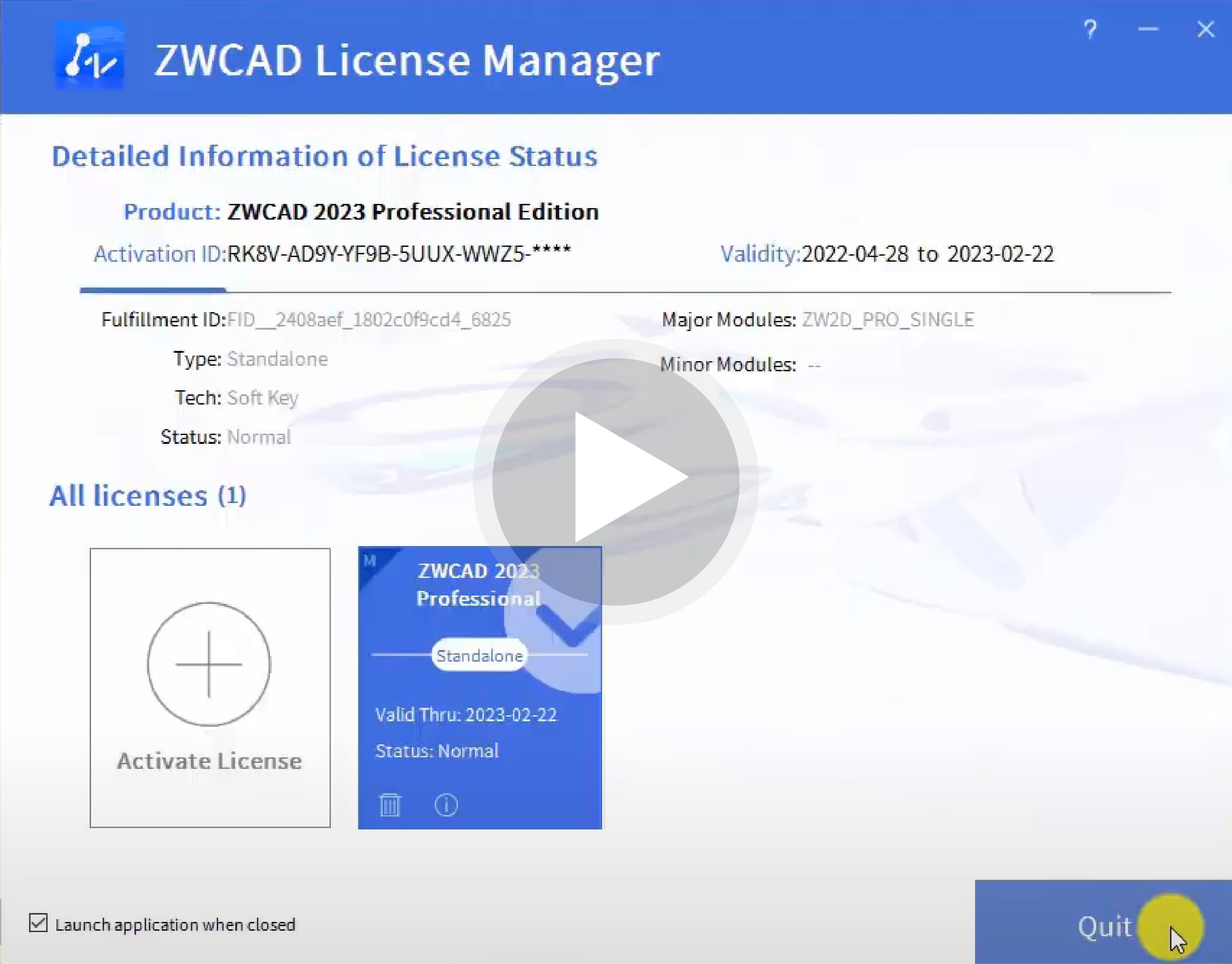Screen dimensions: 1232x964
Task: Click the All licenses (1) heading
Action: click(147, 496)
